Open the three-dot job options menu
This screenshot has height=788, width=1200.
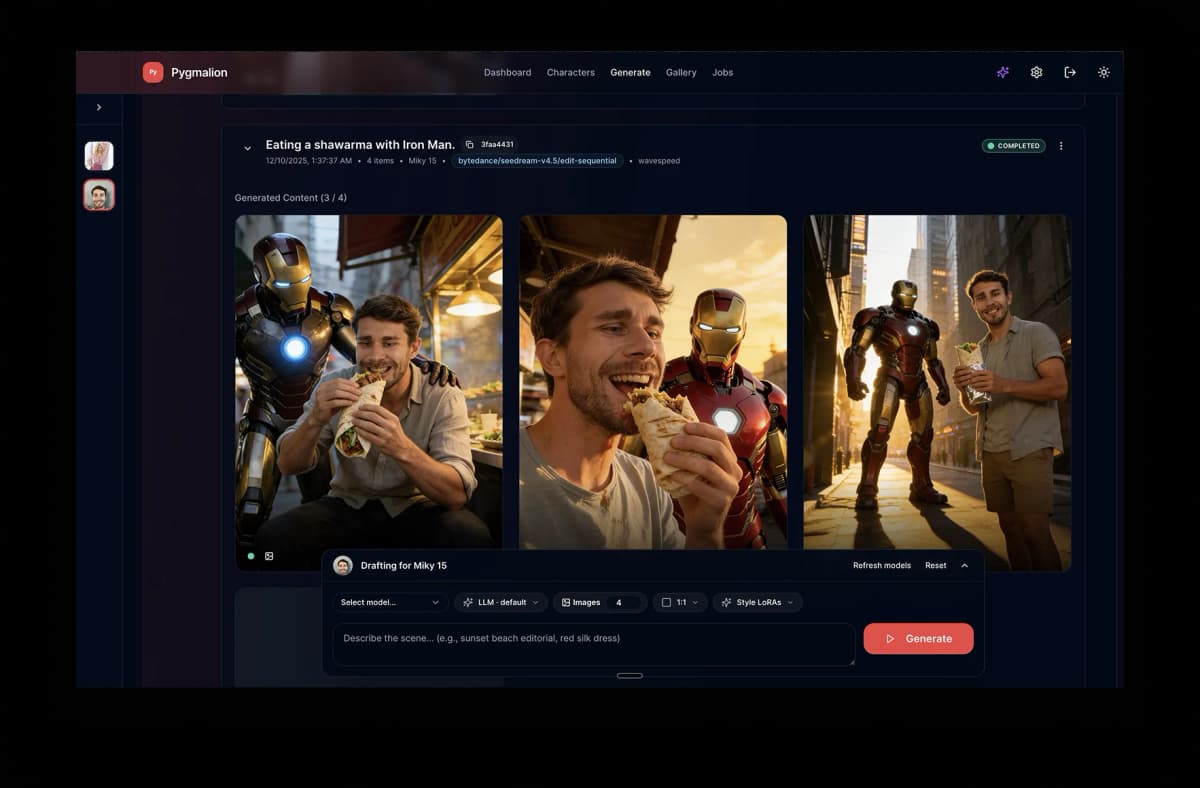click(1061, 146)
